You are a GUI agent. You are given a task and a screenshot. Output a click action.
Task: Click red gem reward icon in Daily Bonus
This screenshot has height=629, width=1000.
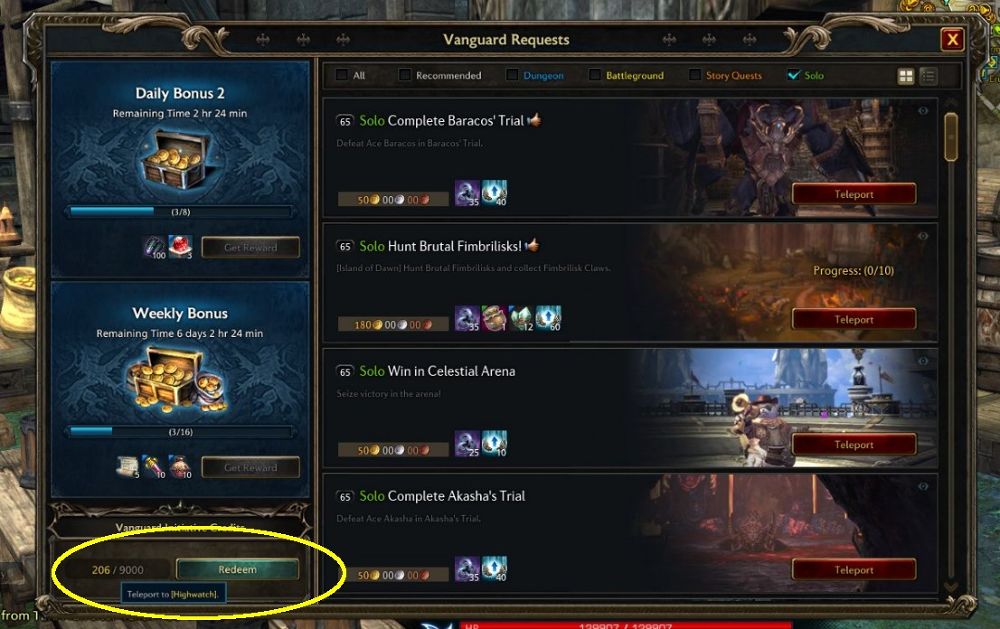[x=180, y=246]
